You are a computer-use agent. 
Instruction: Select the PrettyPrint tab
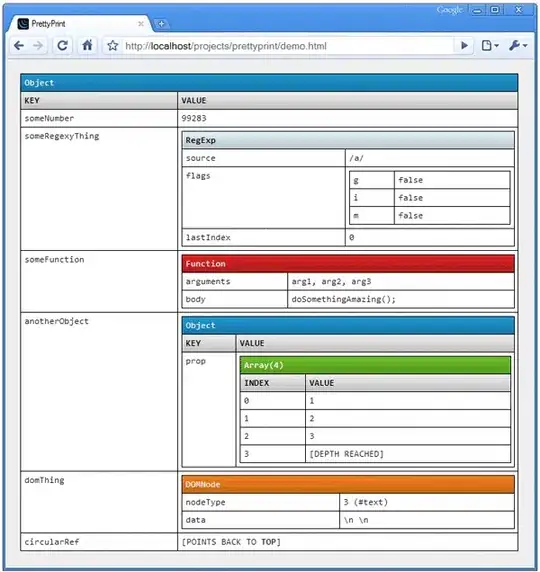point(78,24)
